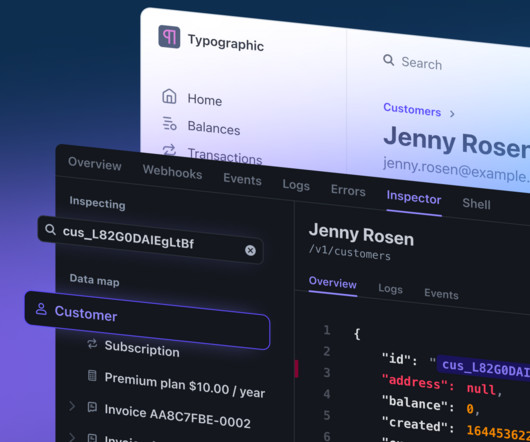Select the Inspector tab

414,197
